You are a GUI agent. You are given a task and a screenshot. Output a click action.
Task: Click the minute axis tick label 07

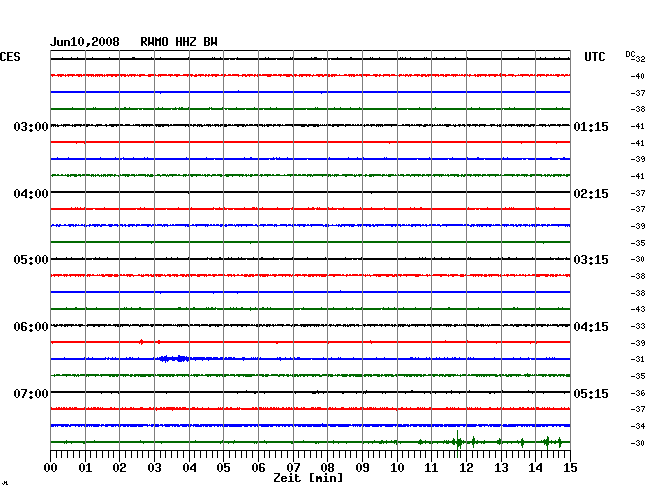click(x=293, y=468)
